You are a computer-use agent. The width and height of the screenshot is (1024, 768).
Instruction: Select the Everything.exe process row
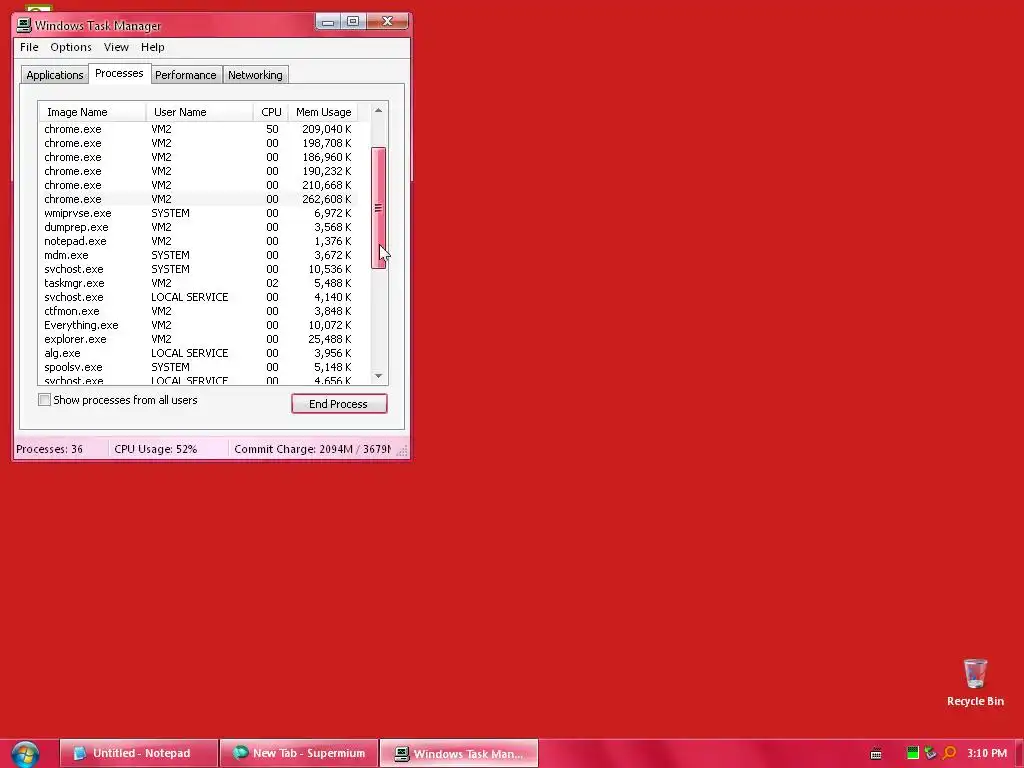pos(198,325)
